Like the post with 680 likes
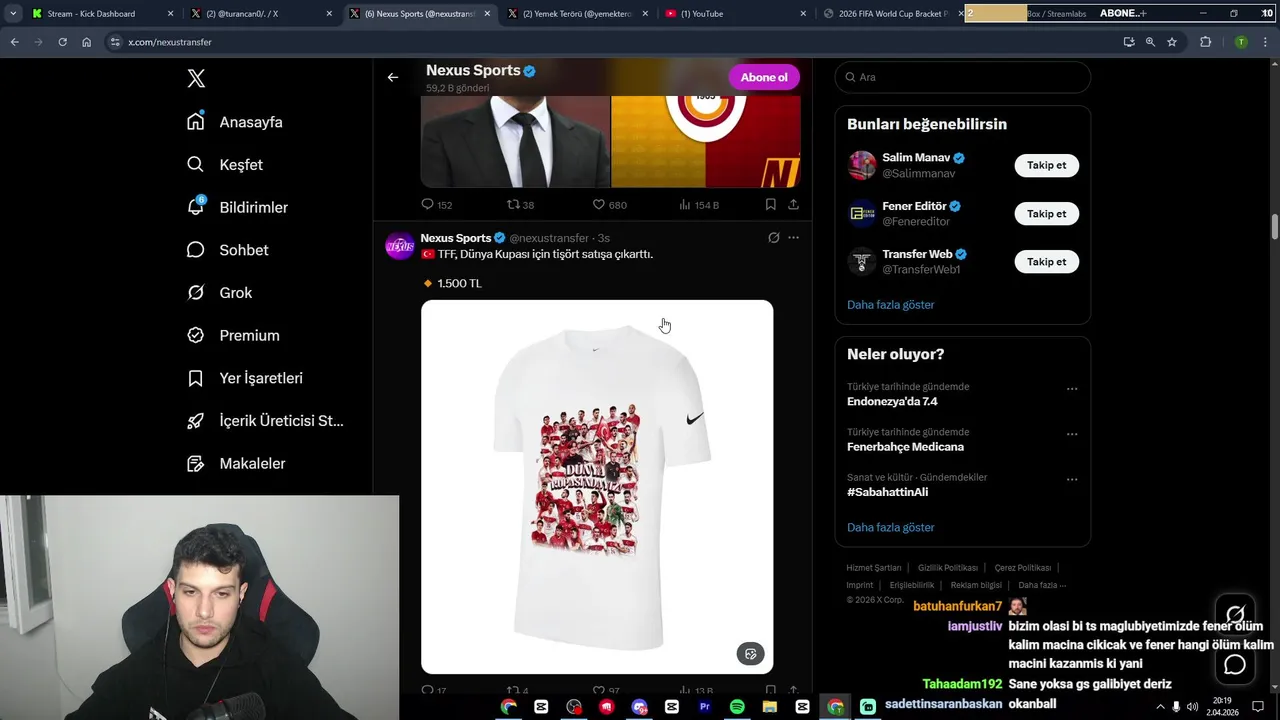Screen dimensions: 1280x720 [x=609, y=204]
